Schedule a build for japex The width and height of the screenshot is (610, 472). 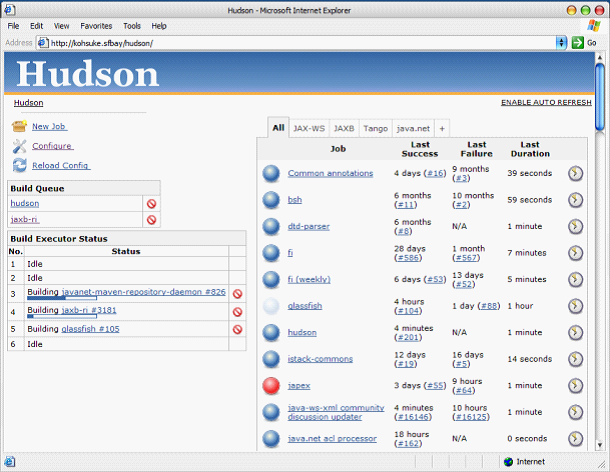(575, 386)
